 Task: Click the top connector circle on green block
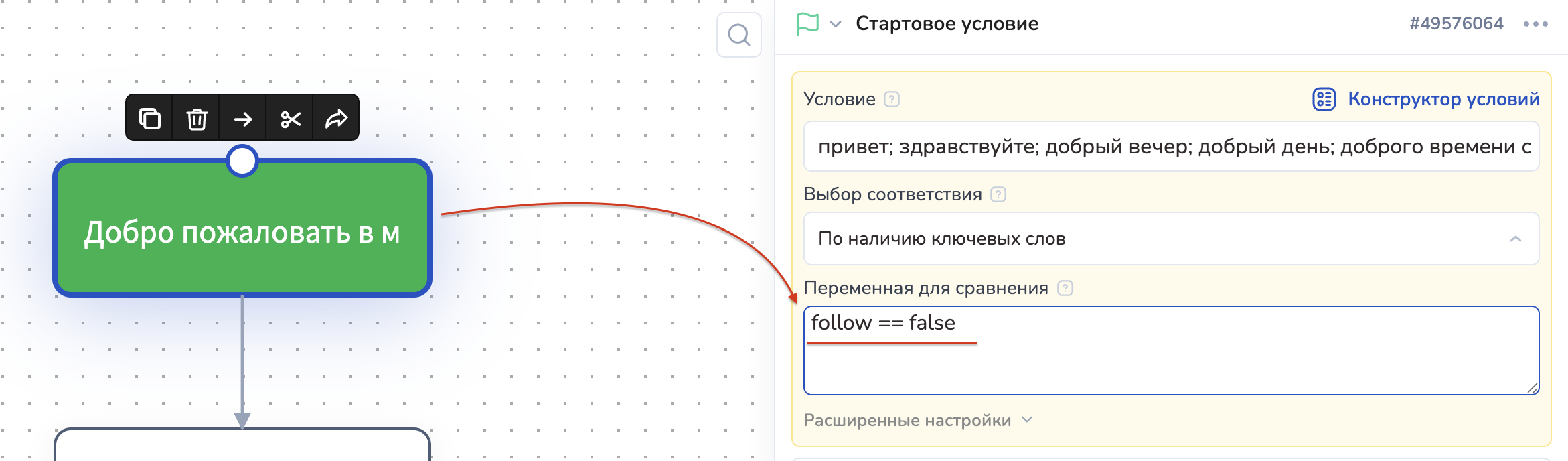pyautogui.click(x=242, y=161)
